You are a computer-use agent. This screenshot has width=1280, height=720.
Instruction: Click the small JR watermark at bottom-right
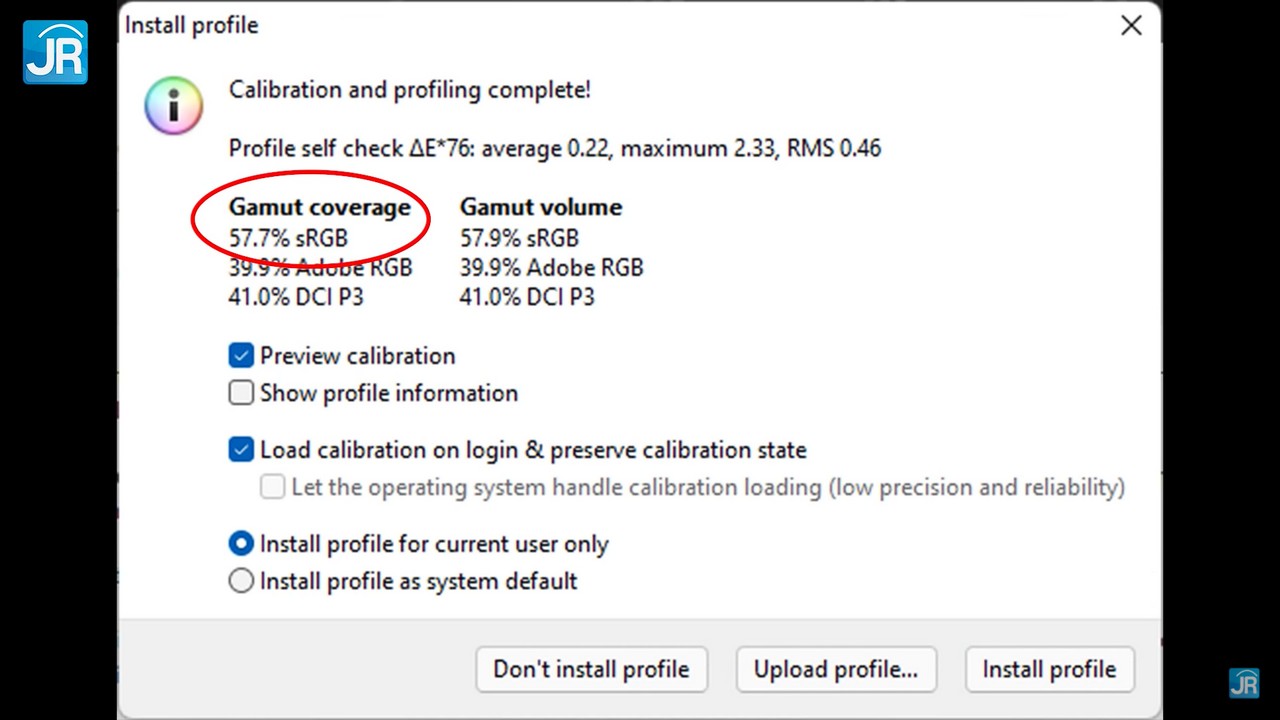coord(1244,682)
